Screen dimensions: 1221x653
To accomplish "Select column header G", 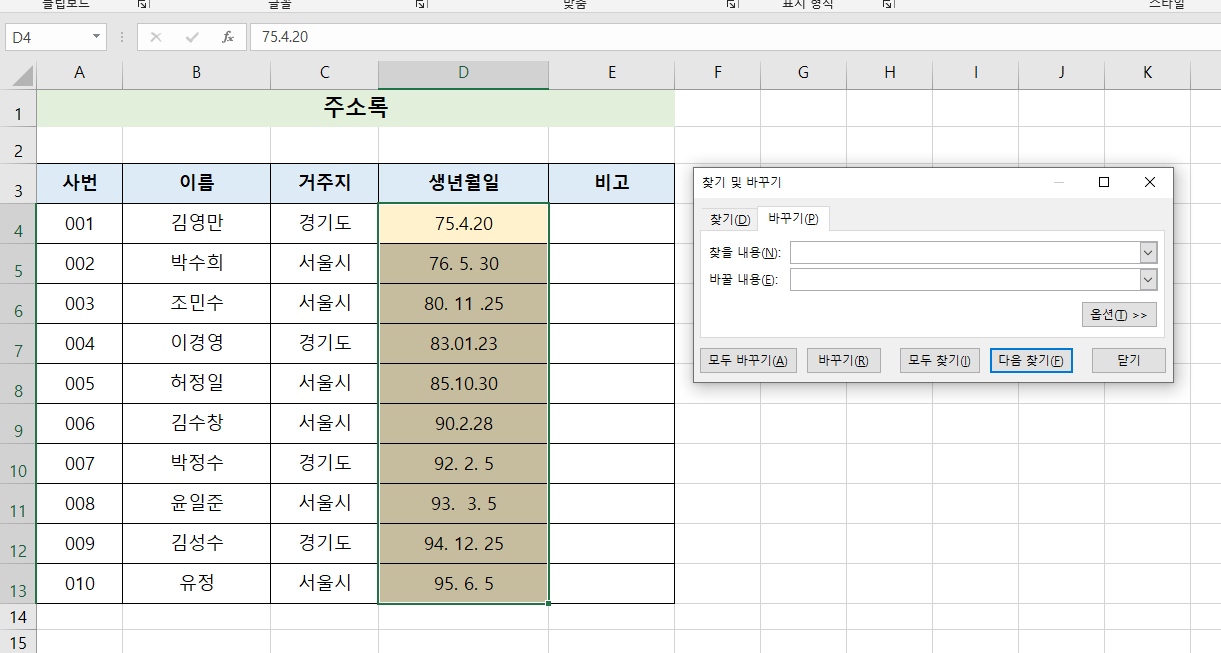I will click(x=803, y=72).
